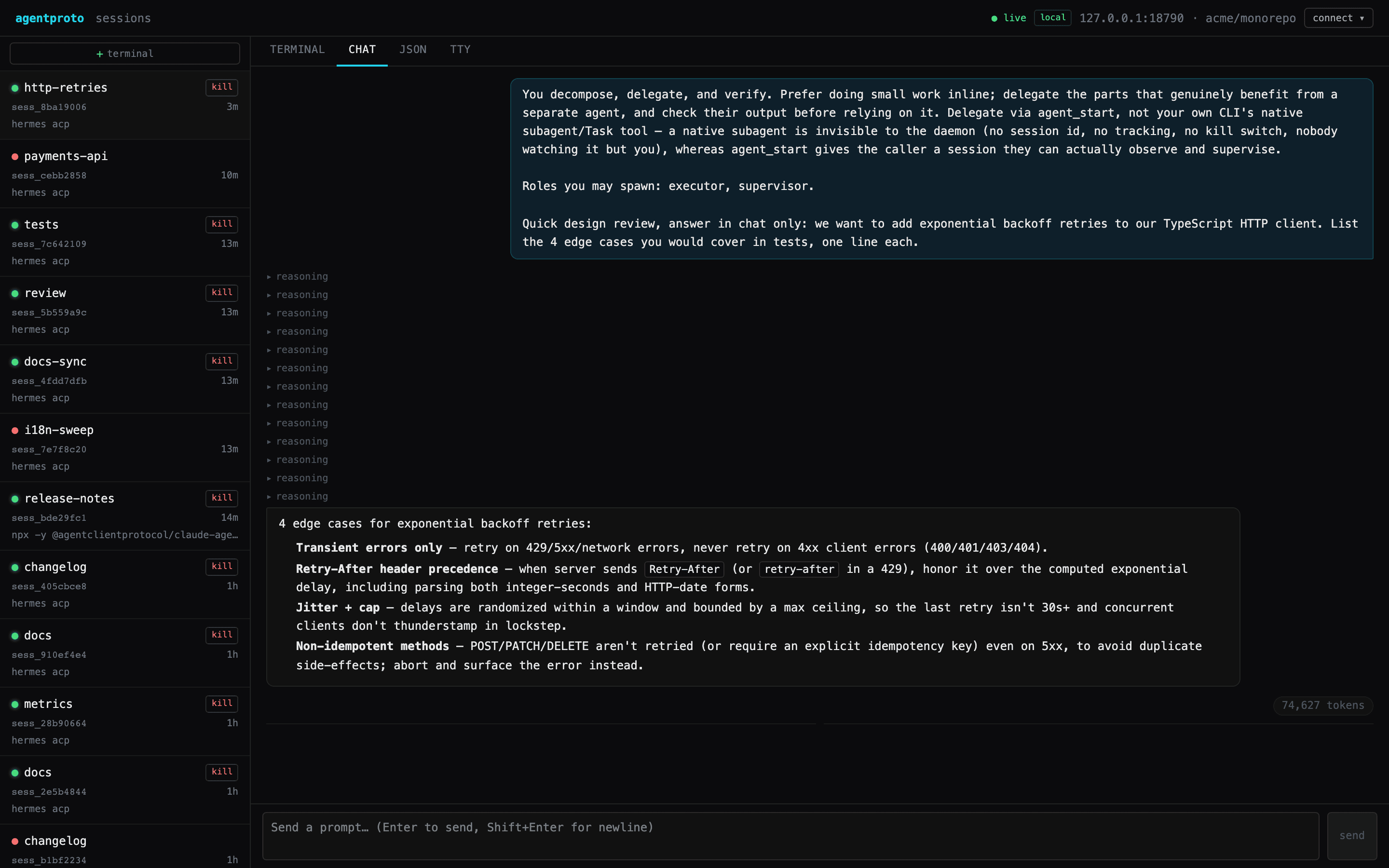
Task: Click the npx -y @agentclientprotocol command text
Action: (x=124, y=535)
